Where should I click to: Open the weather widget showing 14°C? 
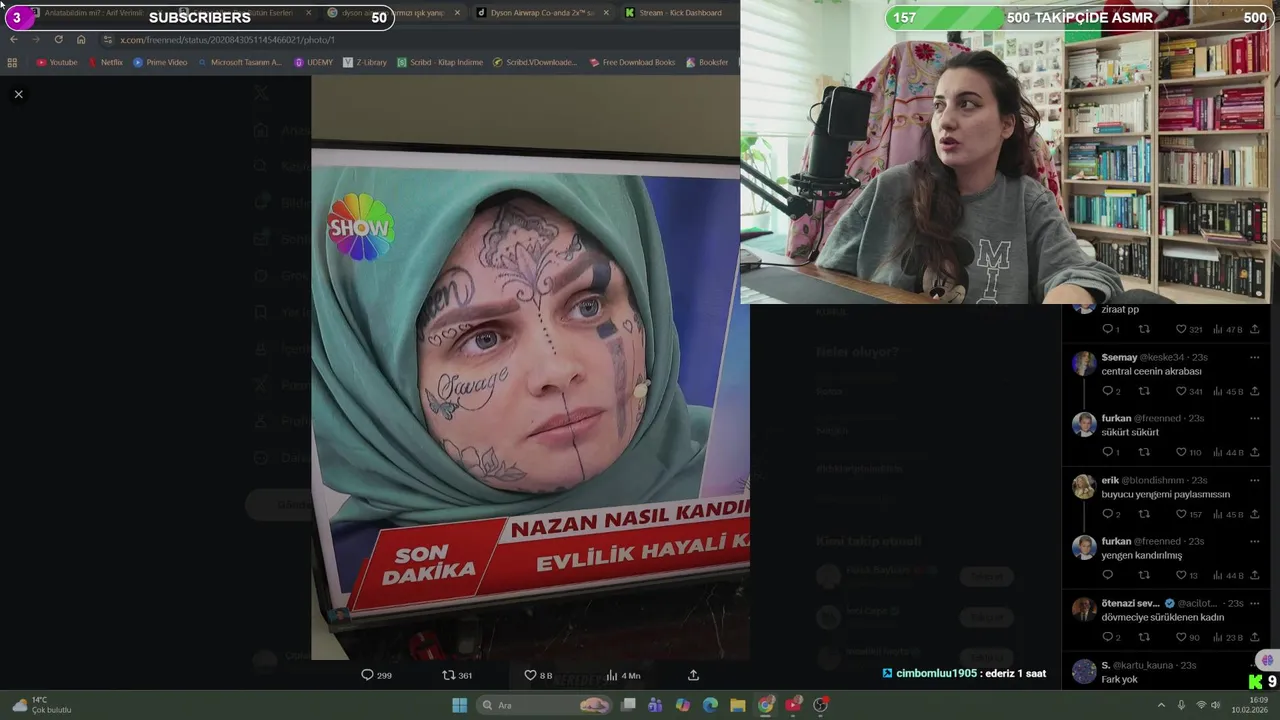pos(41,705)
